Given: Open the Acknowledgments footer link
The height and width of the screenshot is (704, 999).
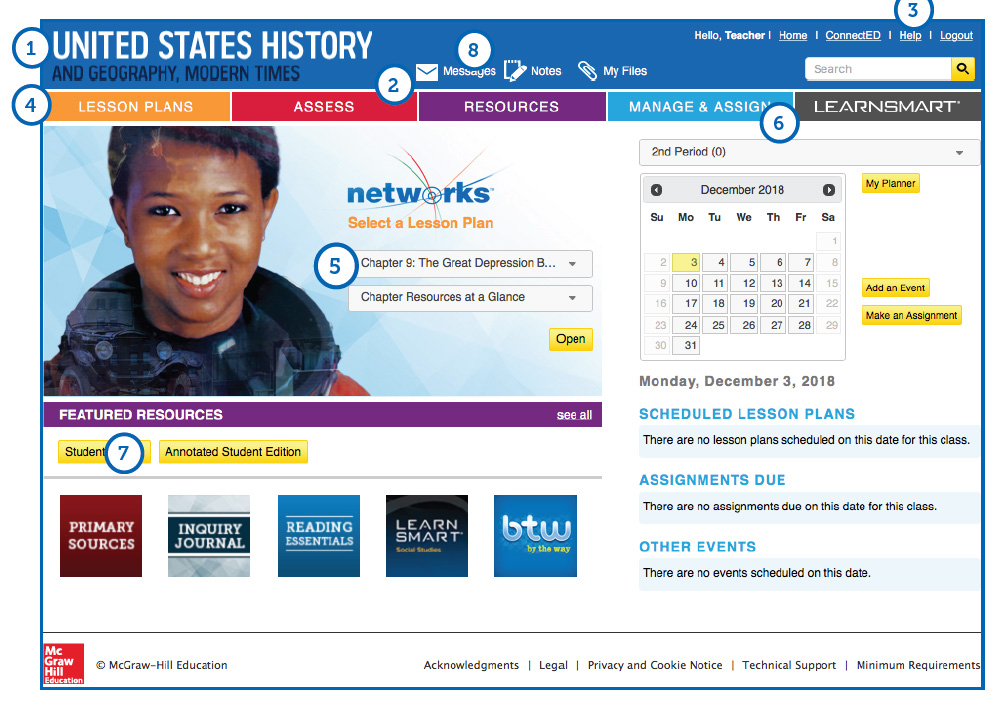Looking at the screenshot, I should click(471, 665).
